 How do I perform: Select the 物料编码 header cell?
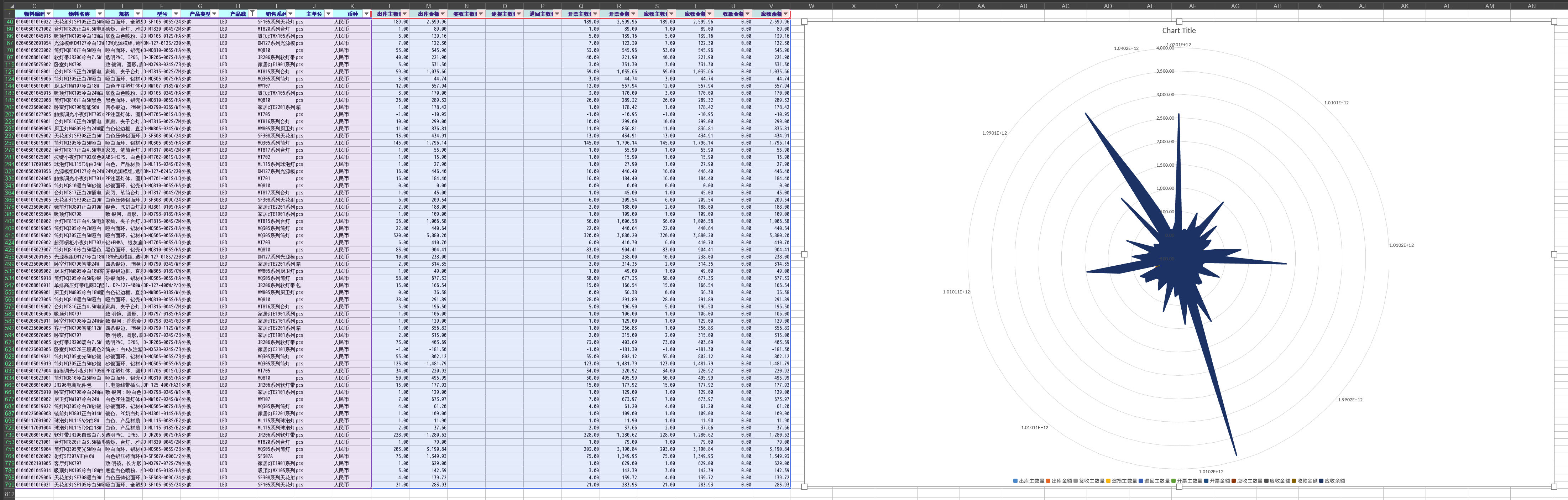(x=34, y=14)
